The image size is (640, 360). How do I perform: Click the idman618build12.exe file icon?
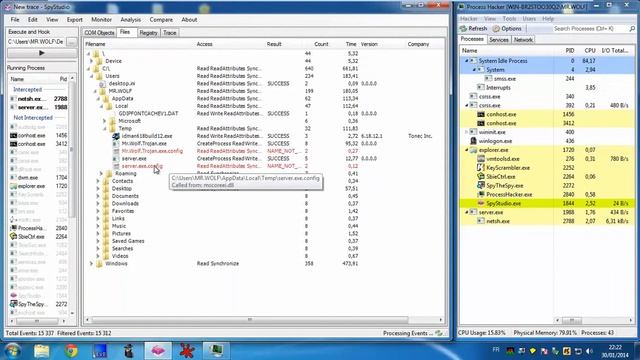point(116,136)
